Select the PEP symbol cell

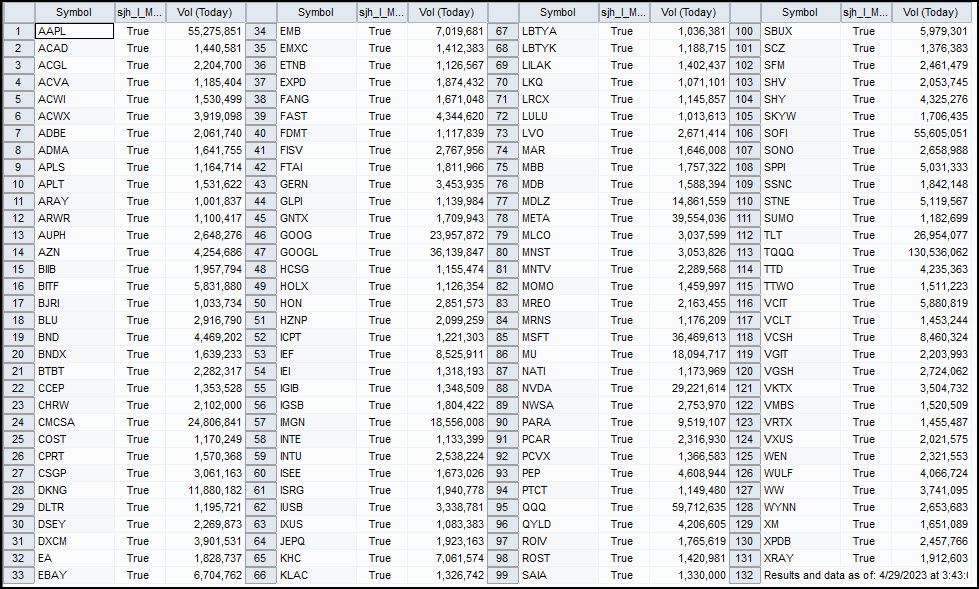pos(559,473)
